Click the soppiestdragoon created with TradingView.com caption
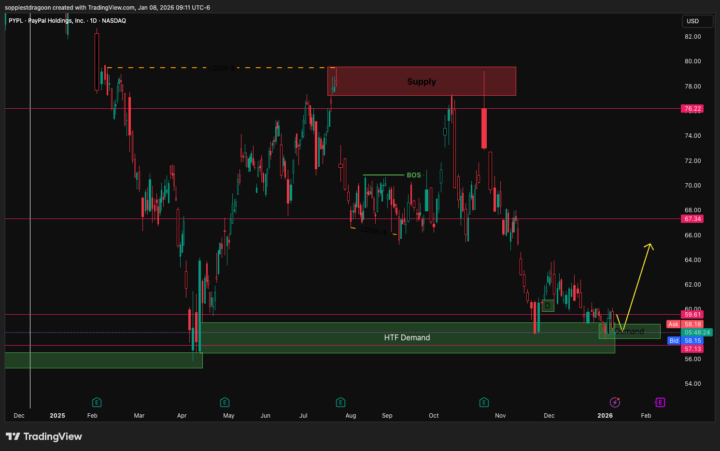 tap(107, 8)
